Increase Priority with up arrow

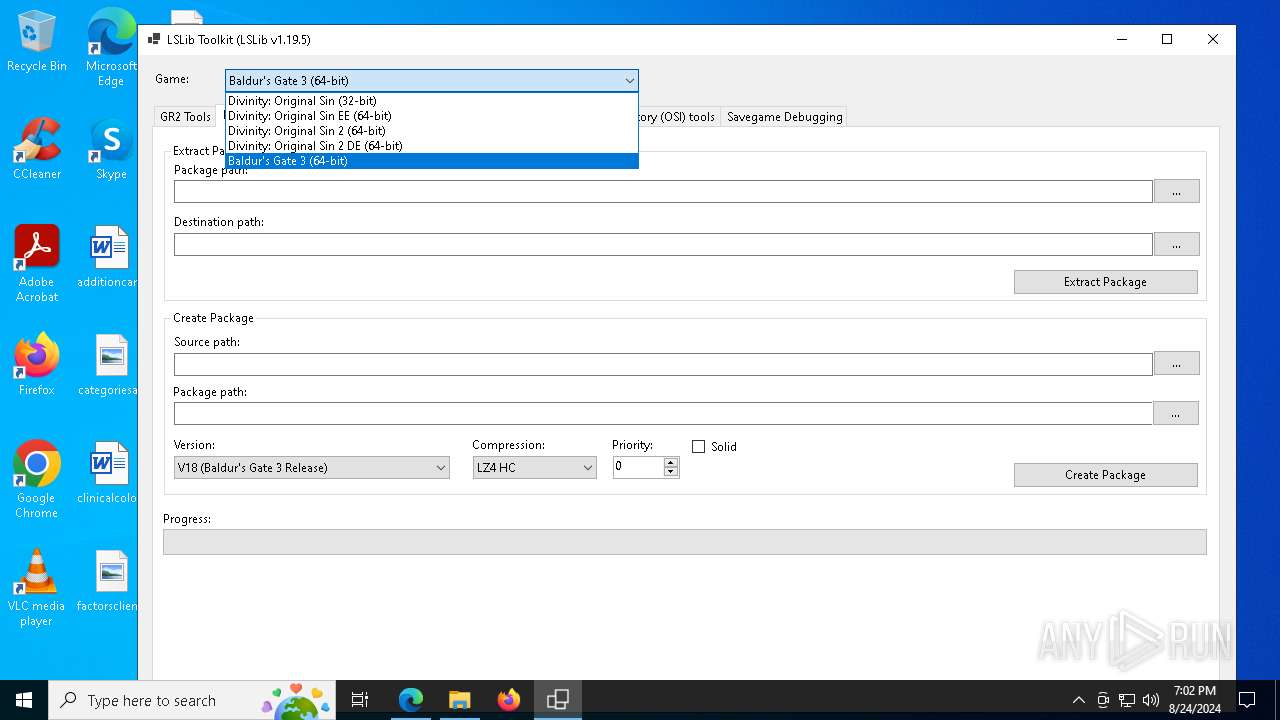671,462
